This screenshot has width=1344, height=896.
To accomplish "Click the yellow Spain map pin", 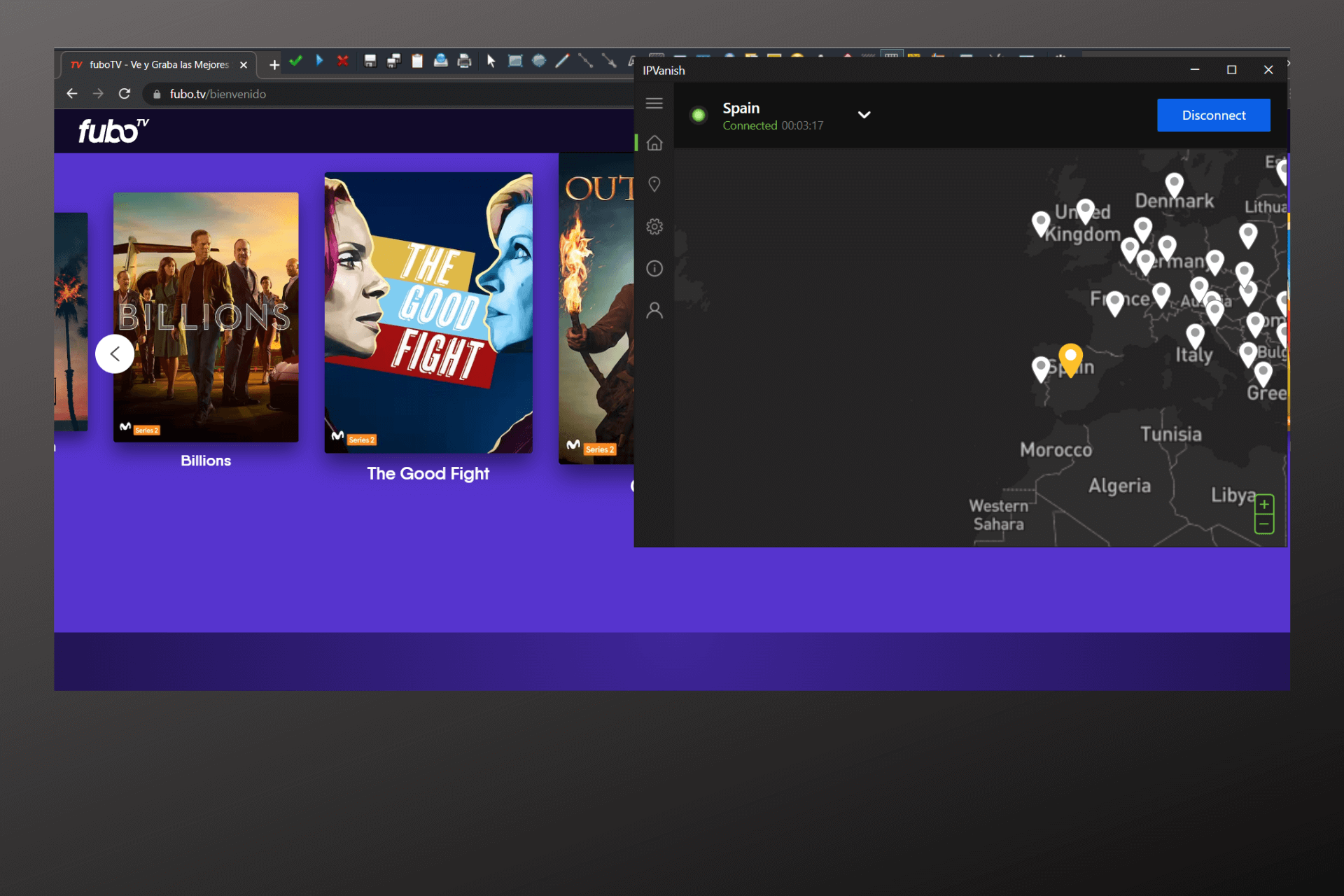I will pyautogui.click(x=1070, y=359).
